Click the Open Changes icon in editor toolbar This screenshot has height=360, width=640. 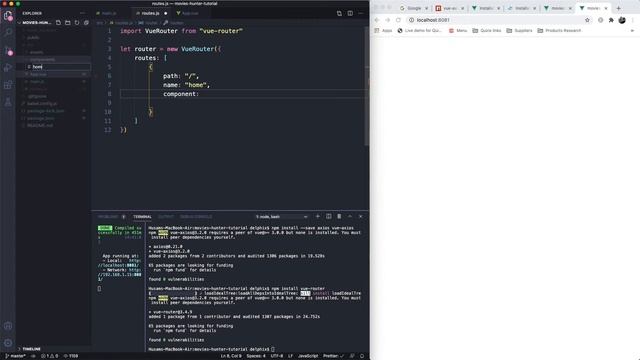(x=339, y=13)
